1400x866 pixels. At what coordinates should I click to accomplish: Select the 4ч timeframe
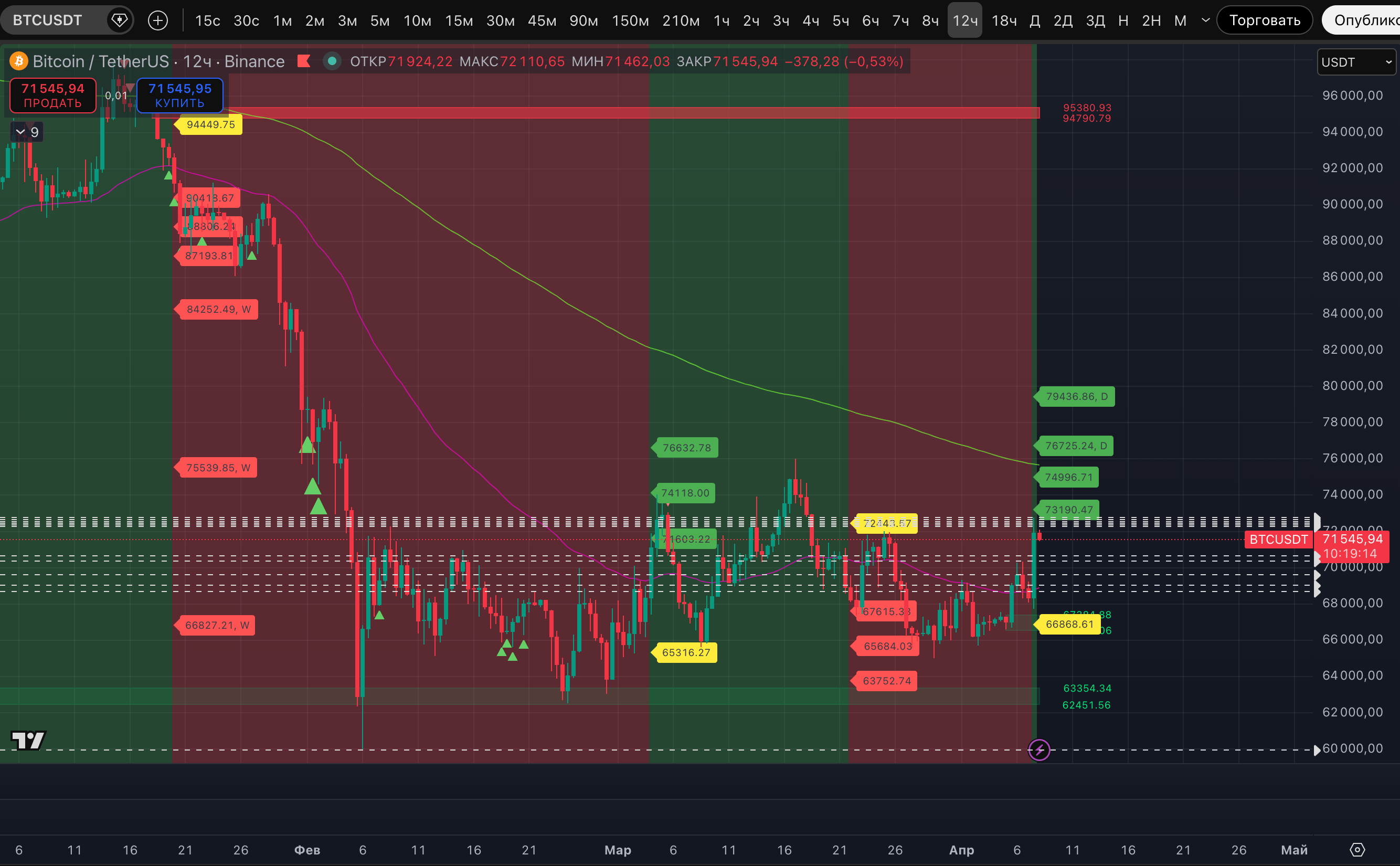tap(810, 20)
